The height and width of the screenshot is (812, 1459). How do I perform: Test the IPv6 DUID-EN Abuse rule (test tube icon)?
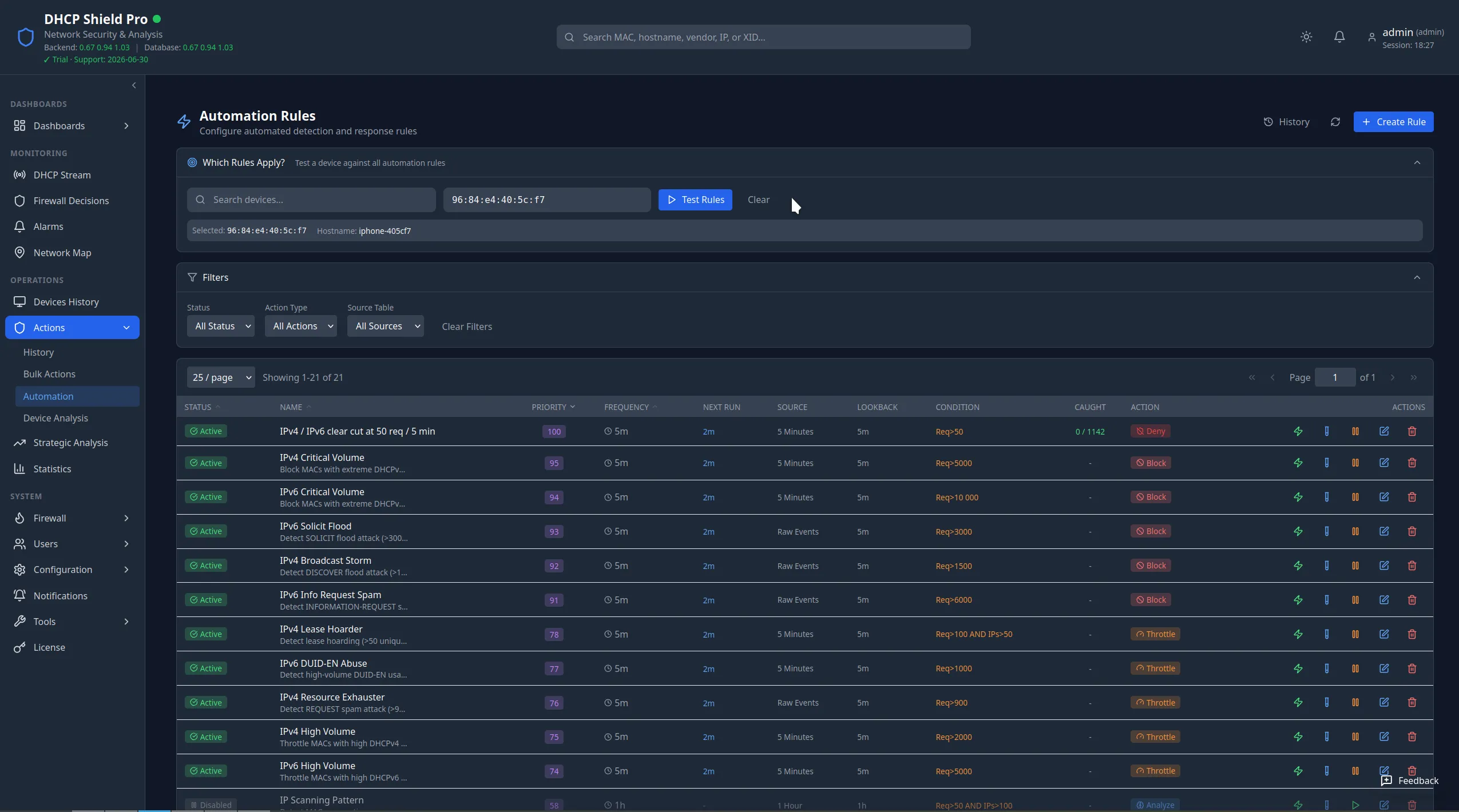[x=1327, y=668]
